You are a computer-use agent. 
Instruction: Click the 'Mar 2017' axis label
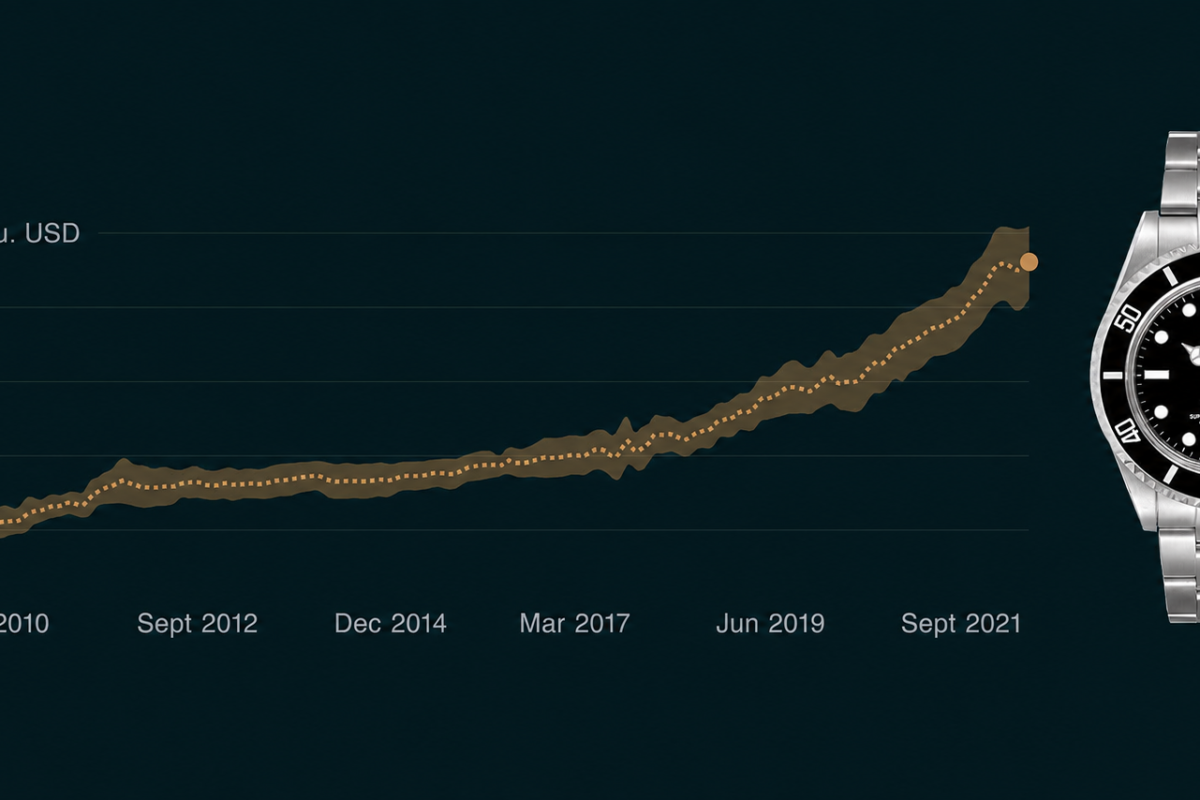(574, 624)
